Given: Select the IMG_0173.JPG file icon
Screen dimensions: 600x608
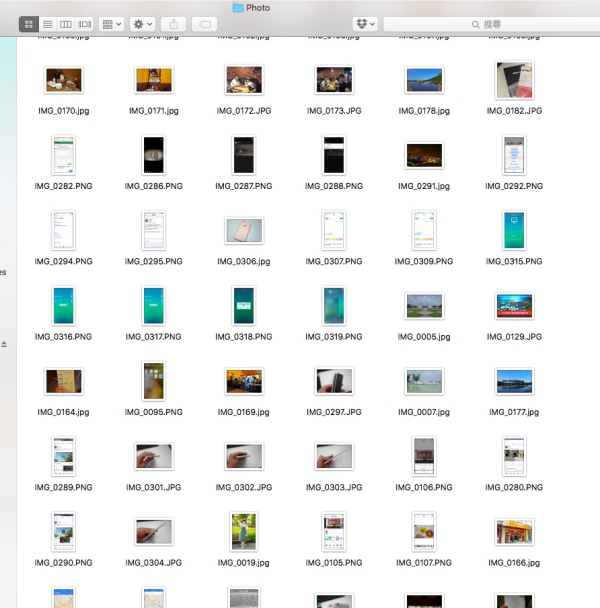Looking at the screenshot, I should [334, 80].
